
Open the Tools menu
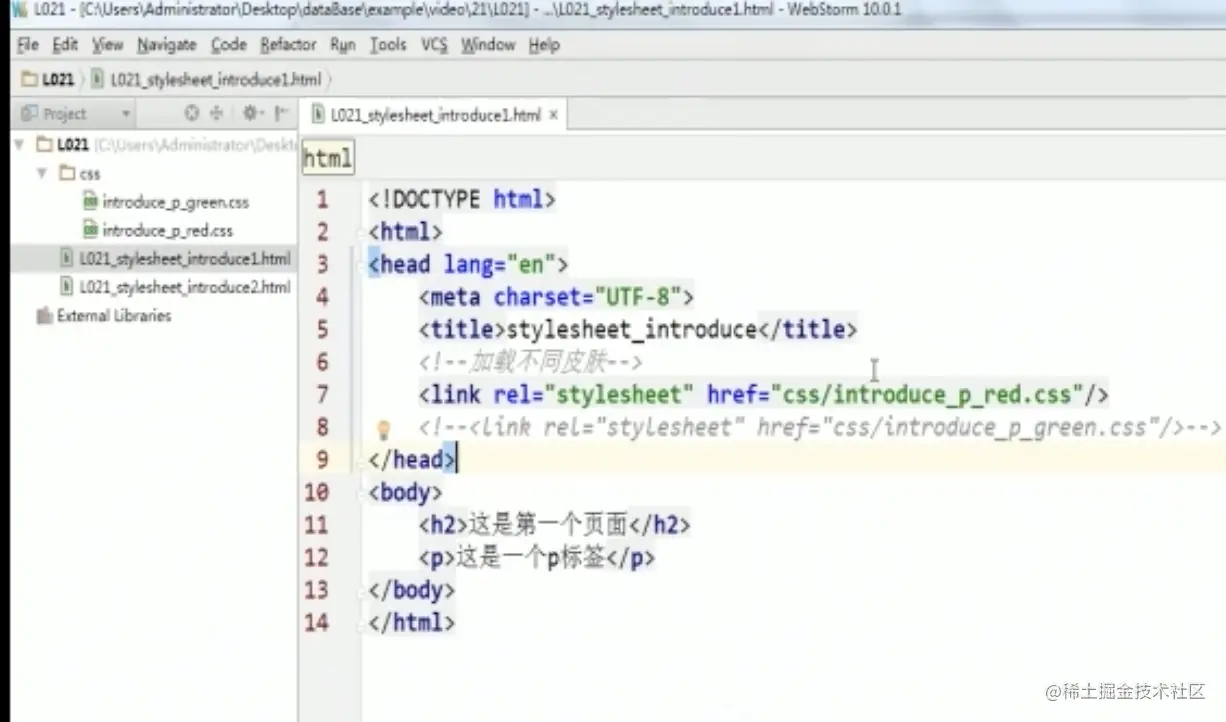click(388, 45)
